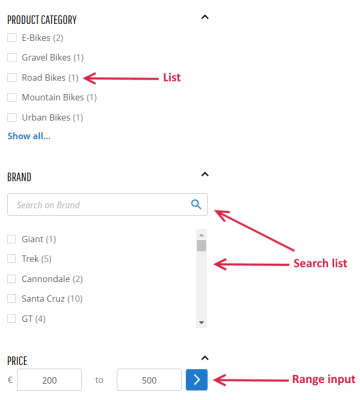The image size is (360, 400).
Task: Collapse the Product Category section
Action: coord(205,17)
